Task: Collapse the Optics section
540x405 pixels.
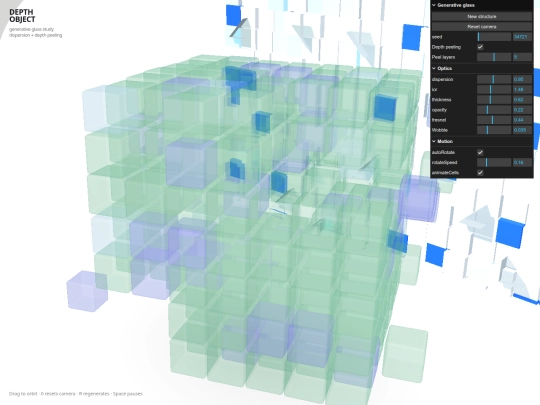Action: coord(482,69)
